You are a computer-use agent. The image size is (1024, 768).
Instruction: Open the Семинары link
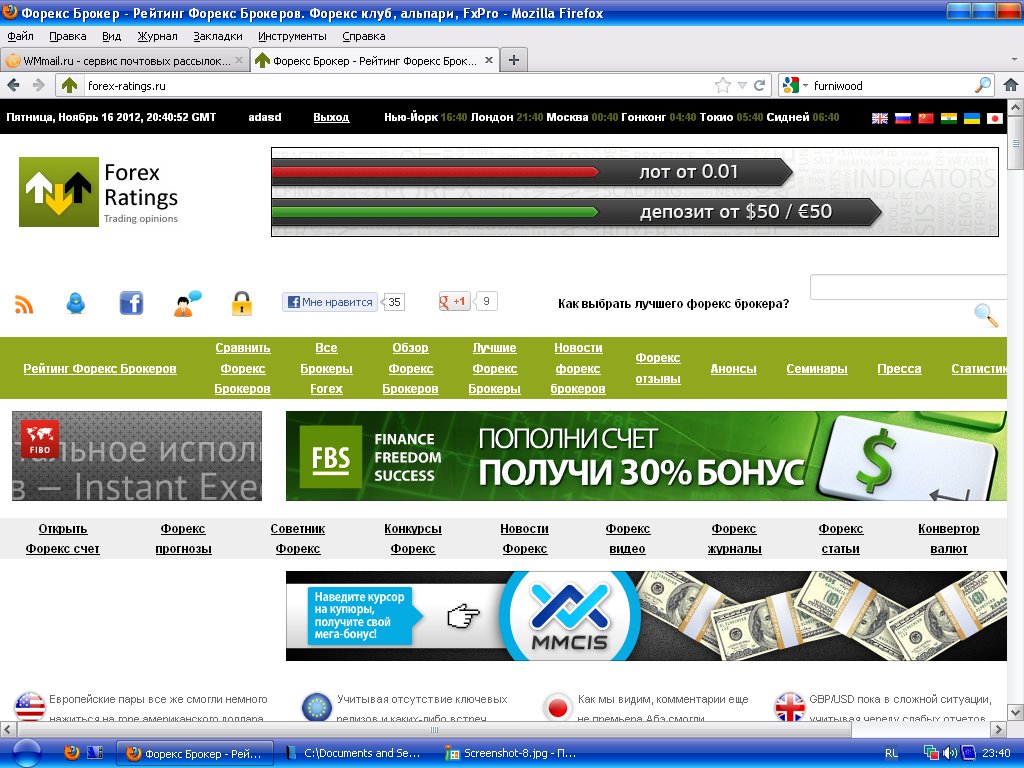click(816, 369)
